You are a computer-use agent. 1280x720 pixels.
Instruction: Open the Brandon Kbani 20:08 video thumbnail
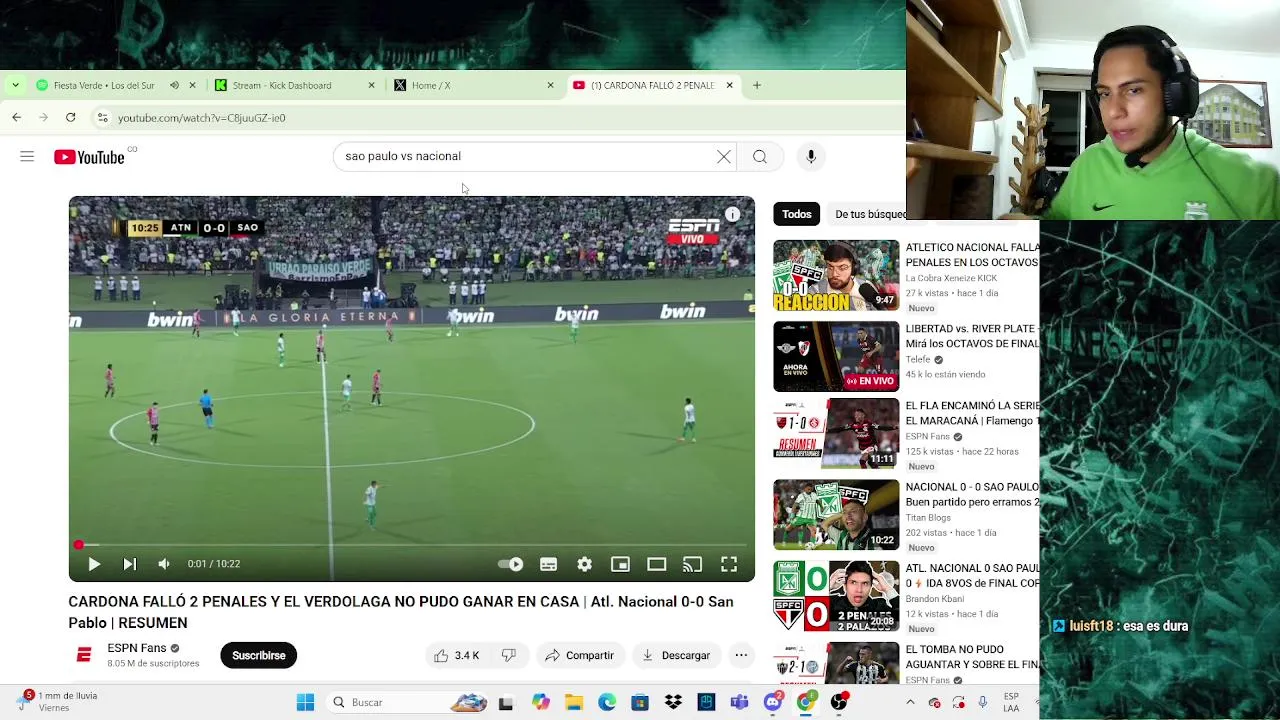[x=836, y=596]
